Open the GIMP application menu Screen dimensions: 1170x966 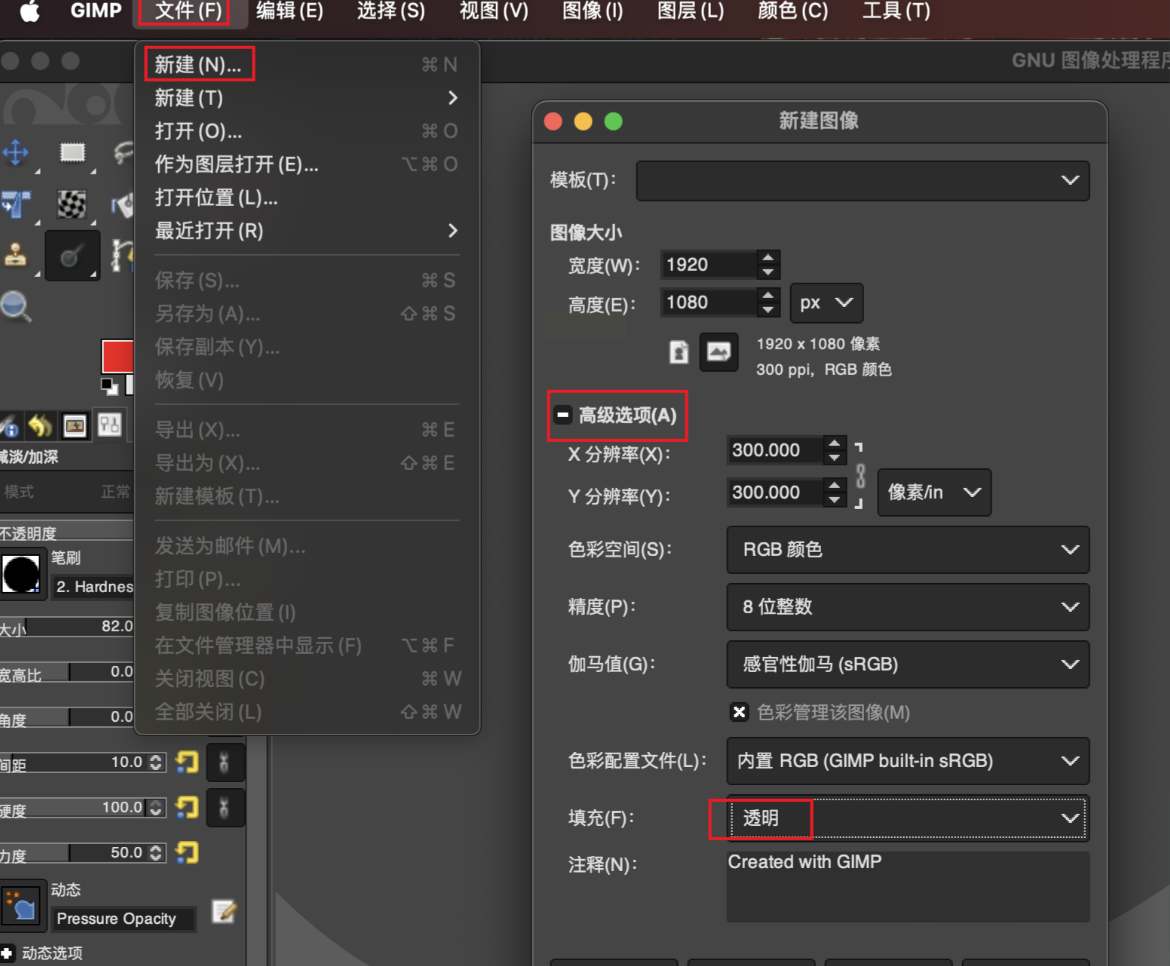click(96, 11)
